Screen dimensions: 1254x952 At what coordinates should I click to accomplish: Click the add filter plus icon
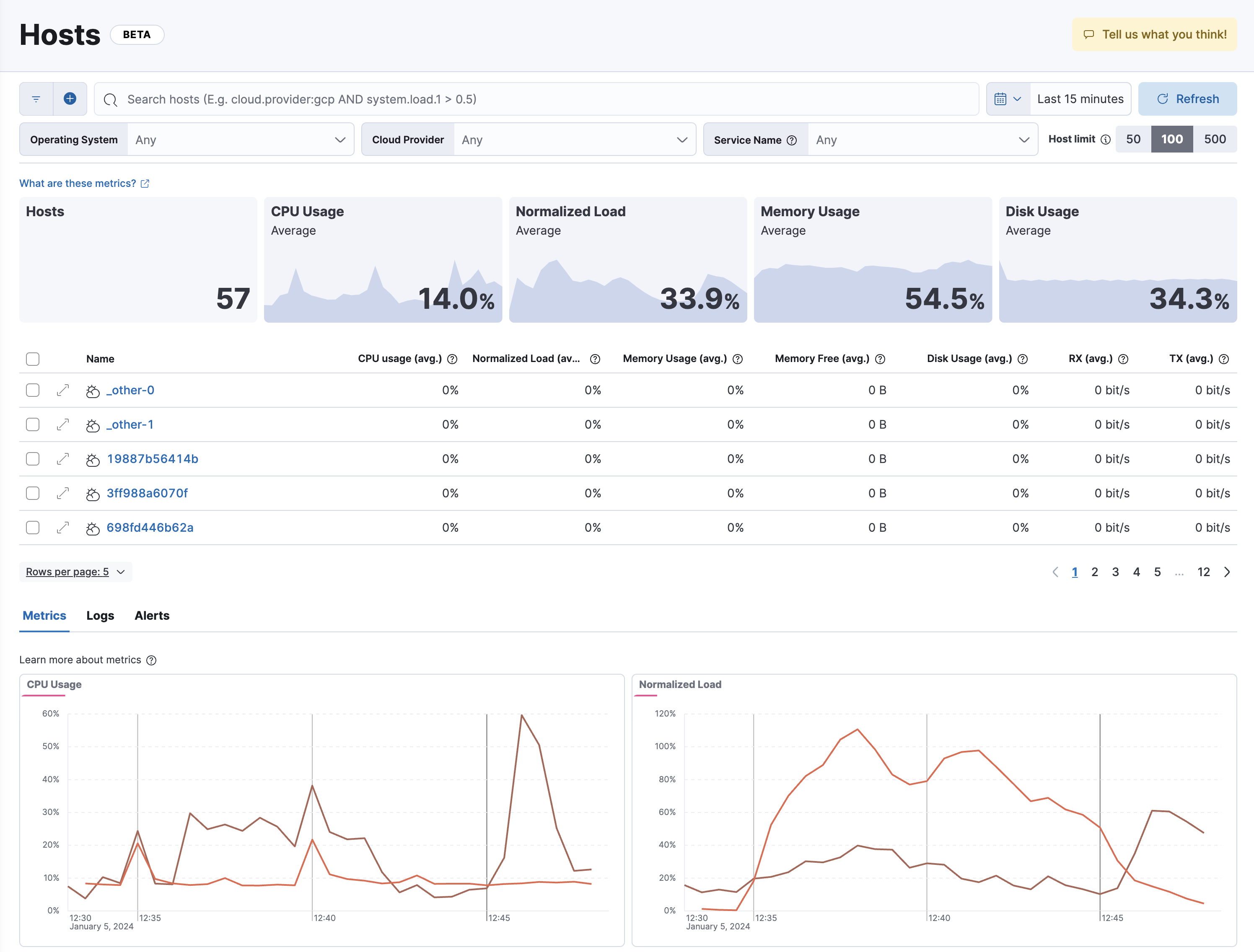point(70,99)
